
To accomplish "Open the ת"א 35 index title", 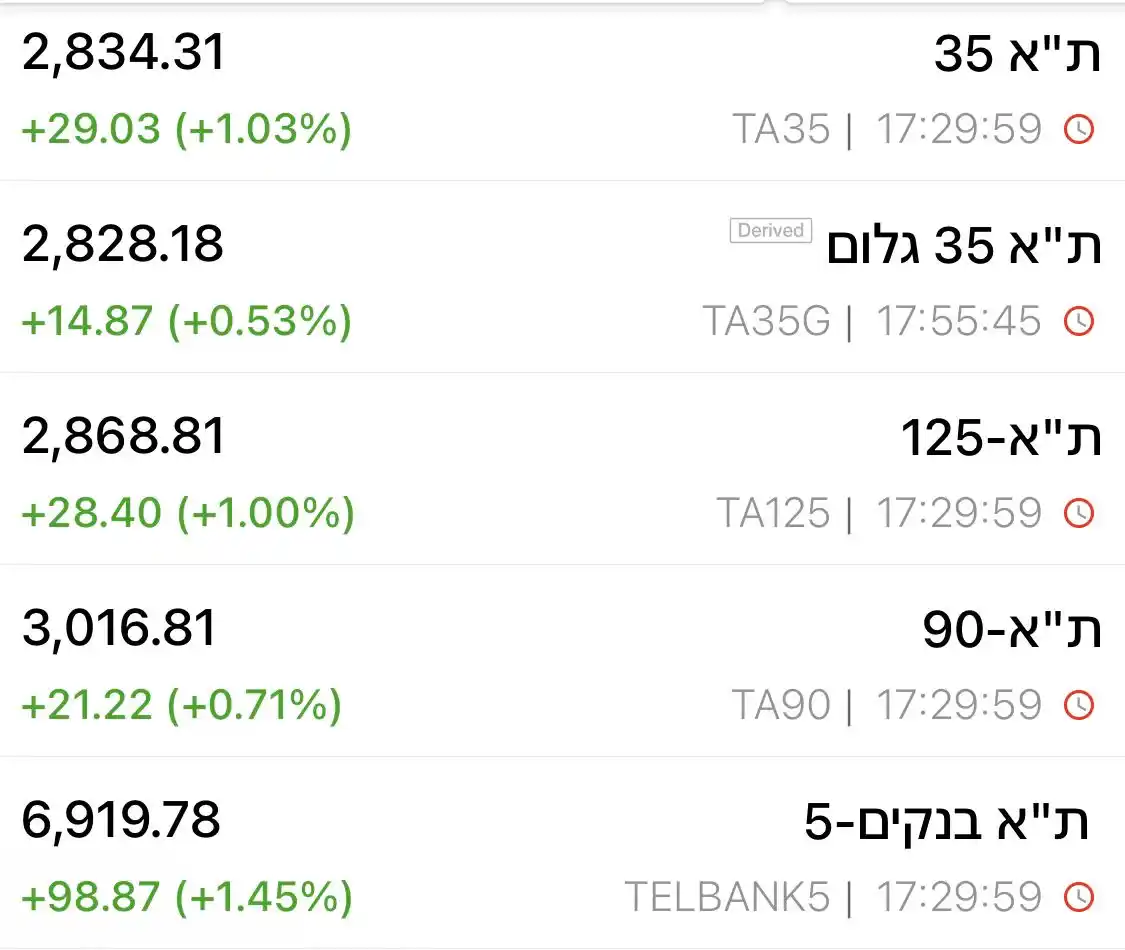I will point(1017,53).
